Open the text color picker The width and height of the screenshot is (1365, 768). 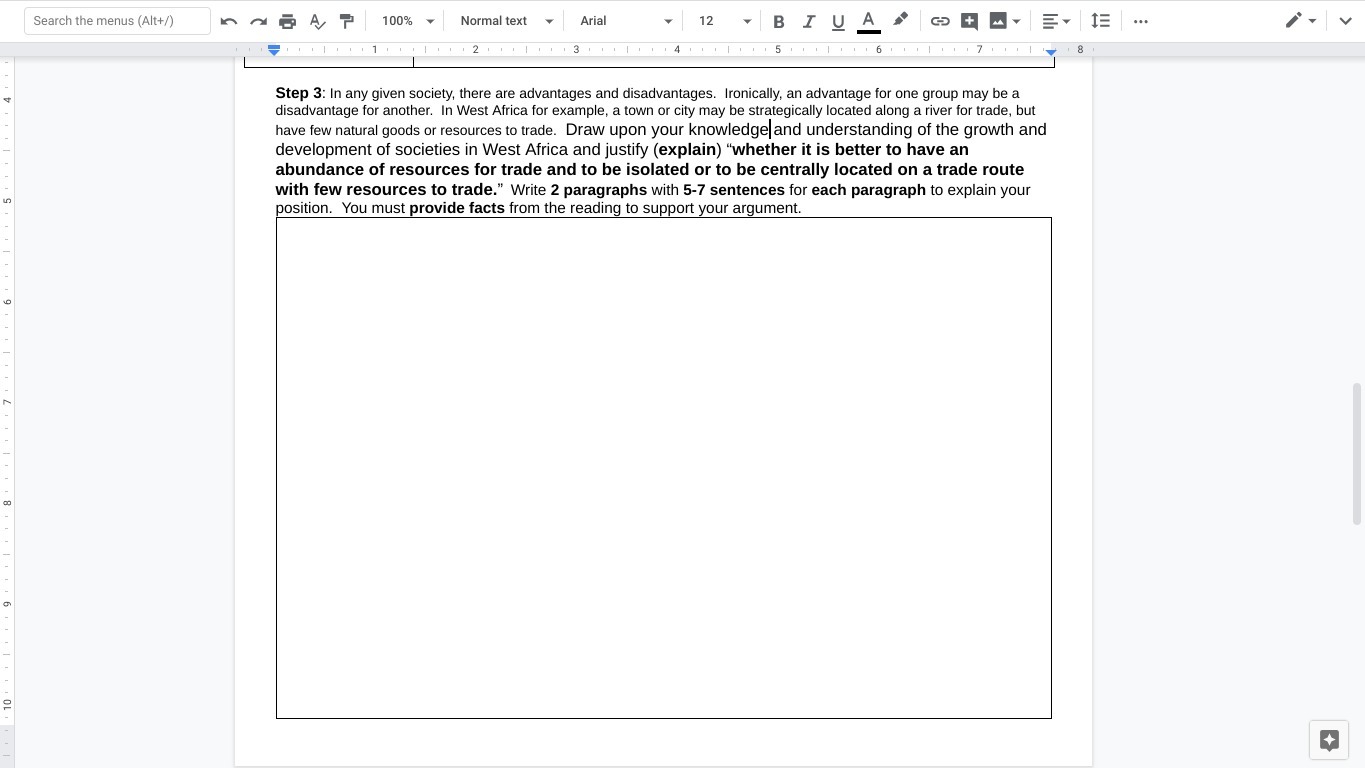(869, 21)
